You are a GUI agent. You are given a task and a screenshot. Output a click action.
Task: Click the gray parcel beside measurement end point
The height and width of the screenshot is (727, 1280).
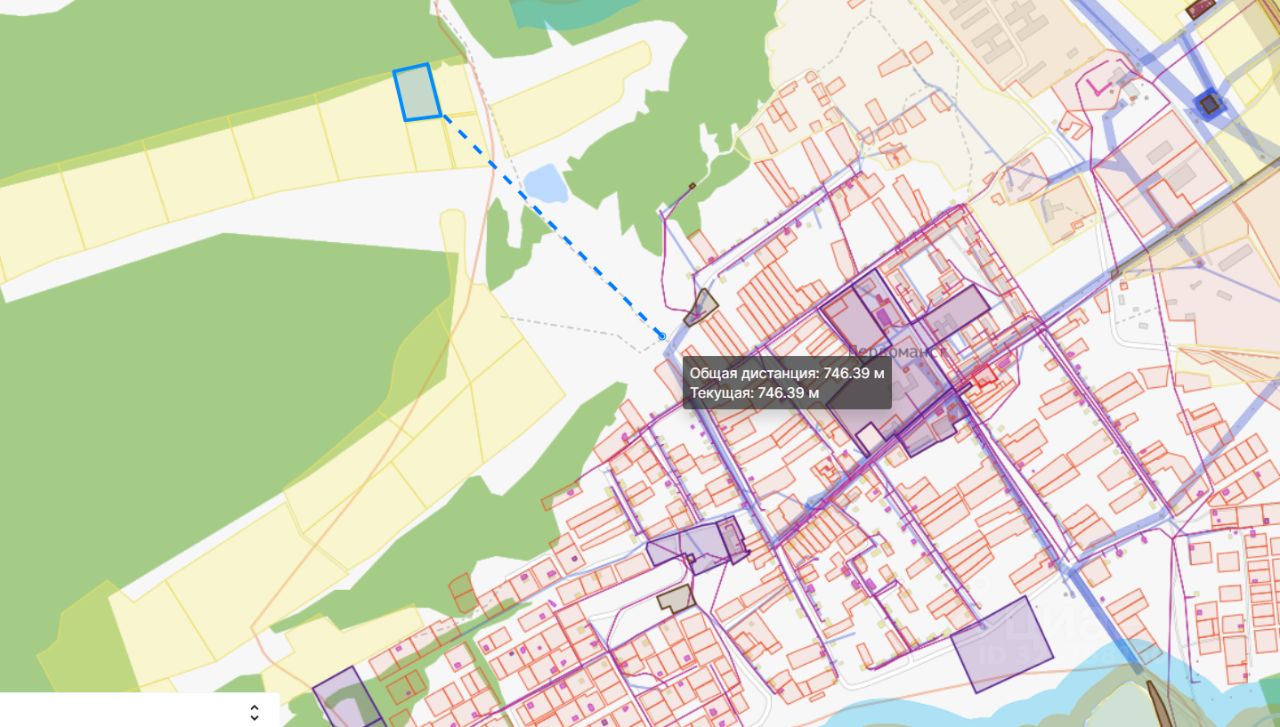tap(701, 307)
